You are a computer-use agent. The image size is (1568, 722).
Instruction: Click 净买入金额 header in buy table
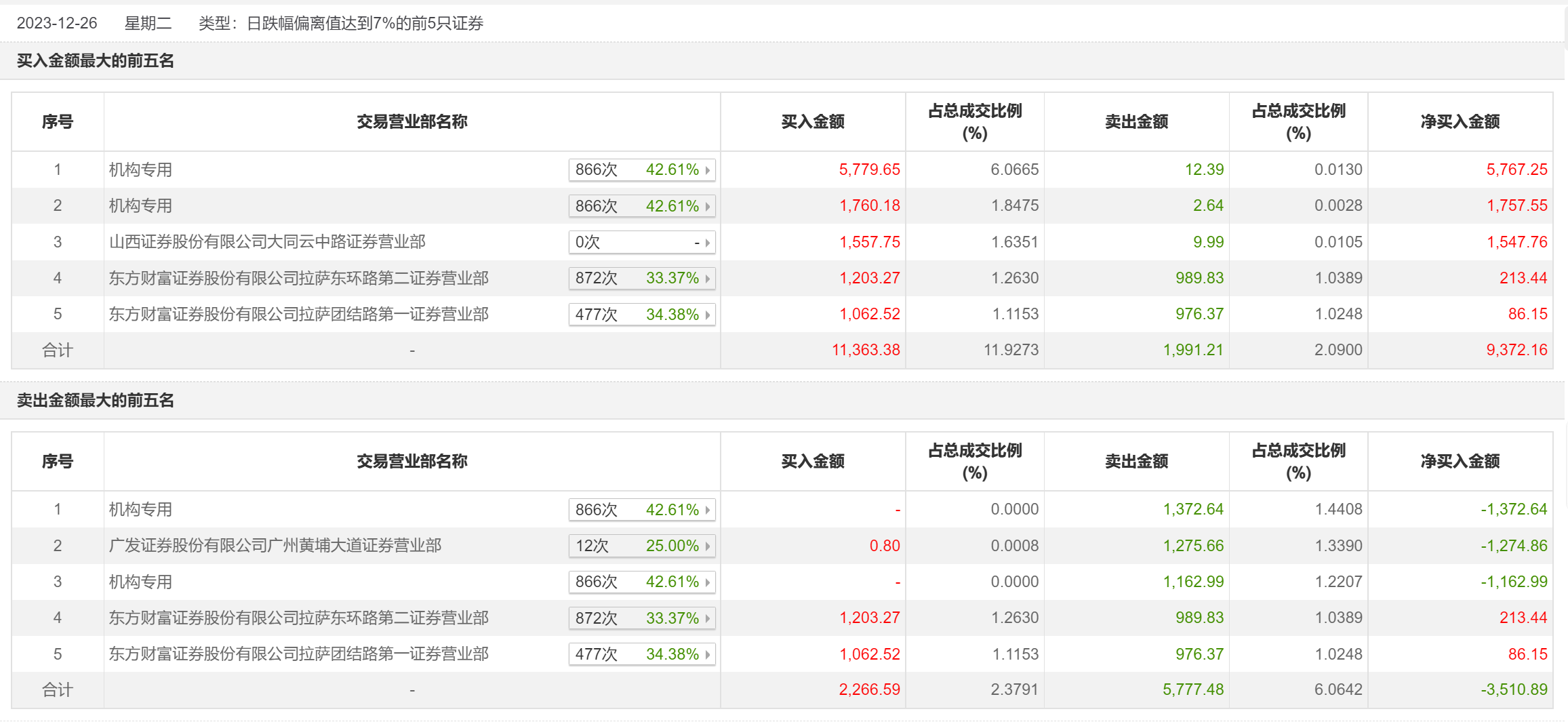[1460, 122]
